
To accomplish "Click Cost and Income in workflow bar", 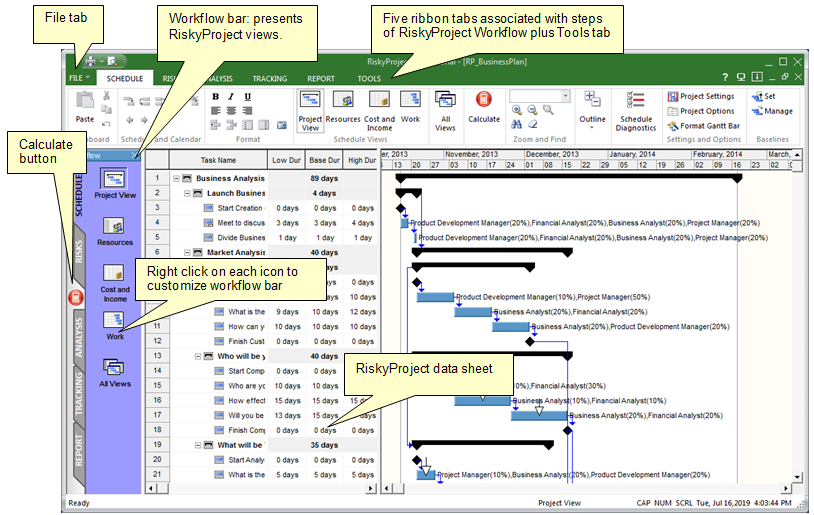I will tap(115, 283).
